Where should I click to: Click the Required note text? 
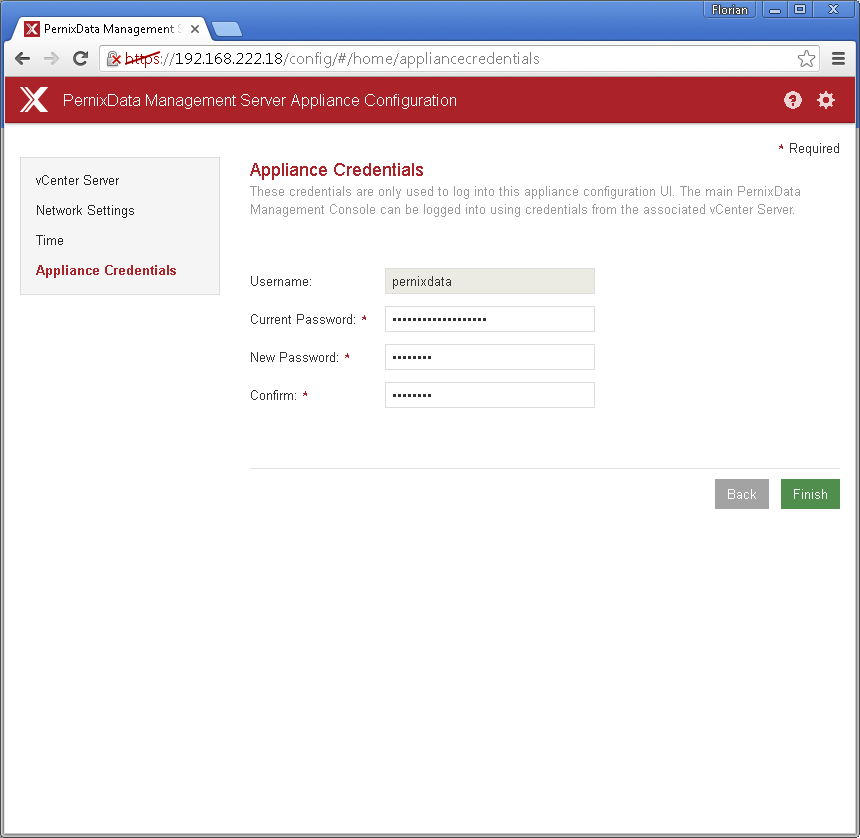coord(809,149)
